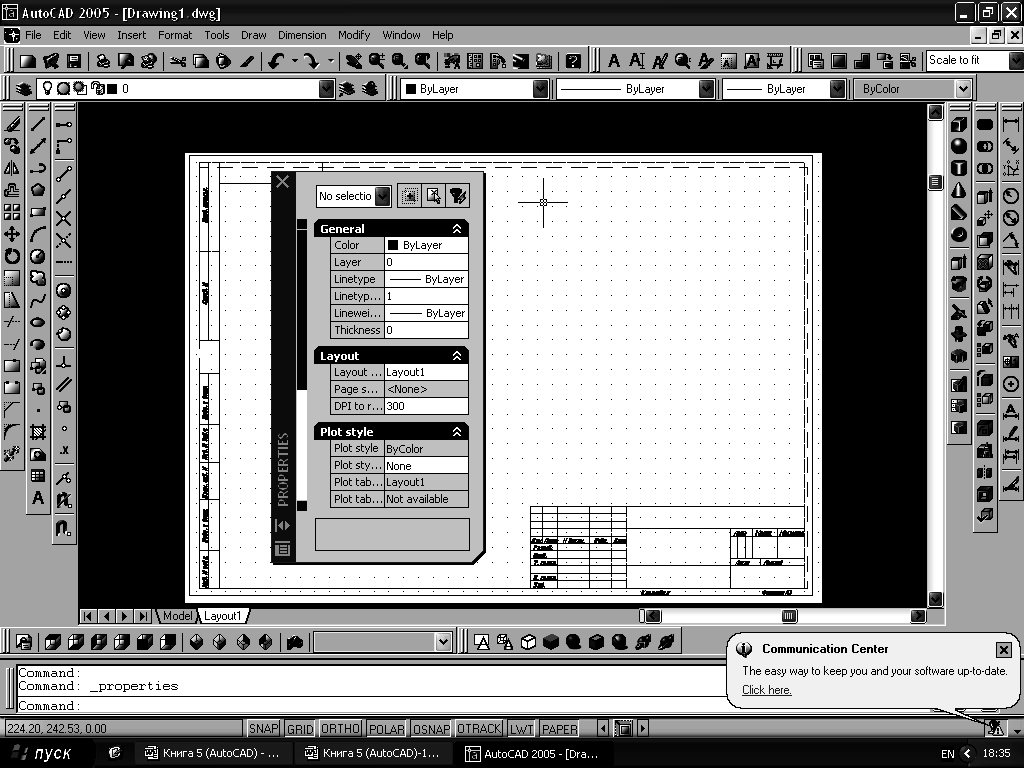
Task: Select the Move tool
Action: coord(12,234)
